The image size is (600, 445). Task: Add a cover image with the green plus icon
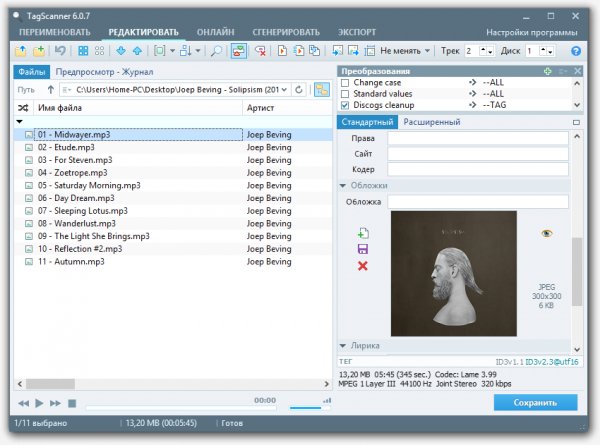click(363, 233)
